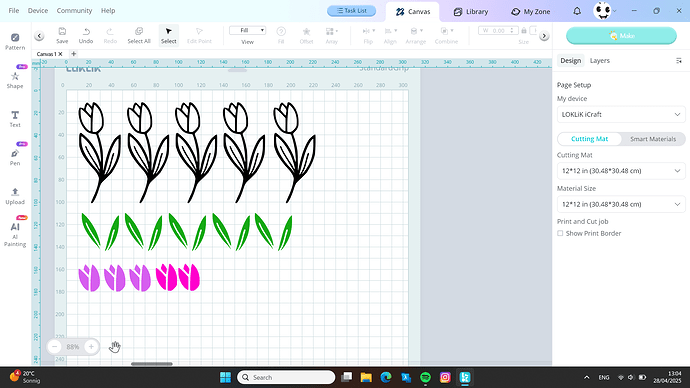
Task: Open the Pattern tool in sidebar
Action: (15, 41)
